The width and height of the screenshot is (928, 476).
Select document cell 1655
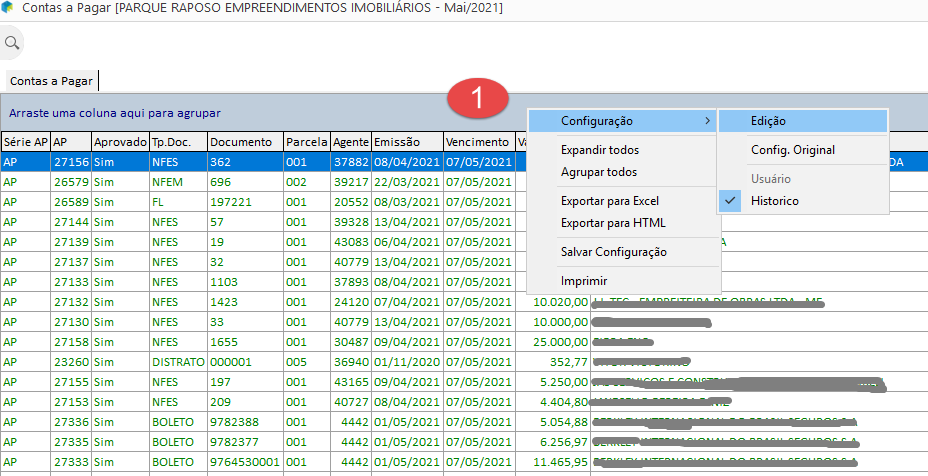246,342
